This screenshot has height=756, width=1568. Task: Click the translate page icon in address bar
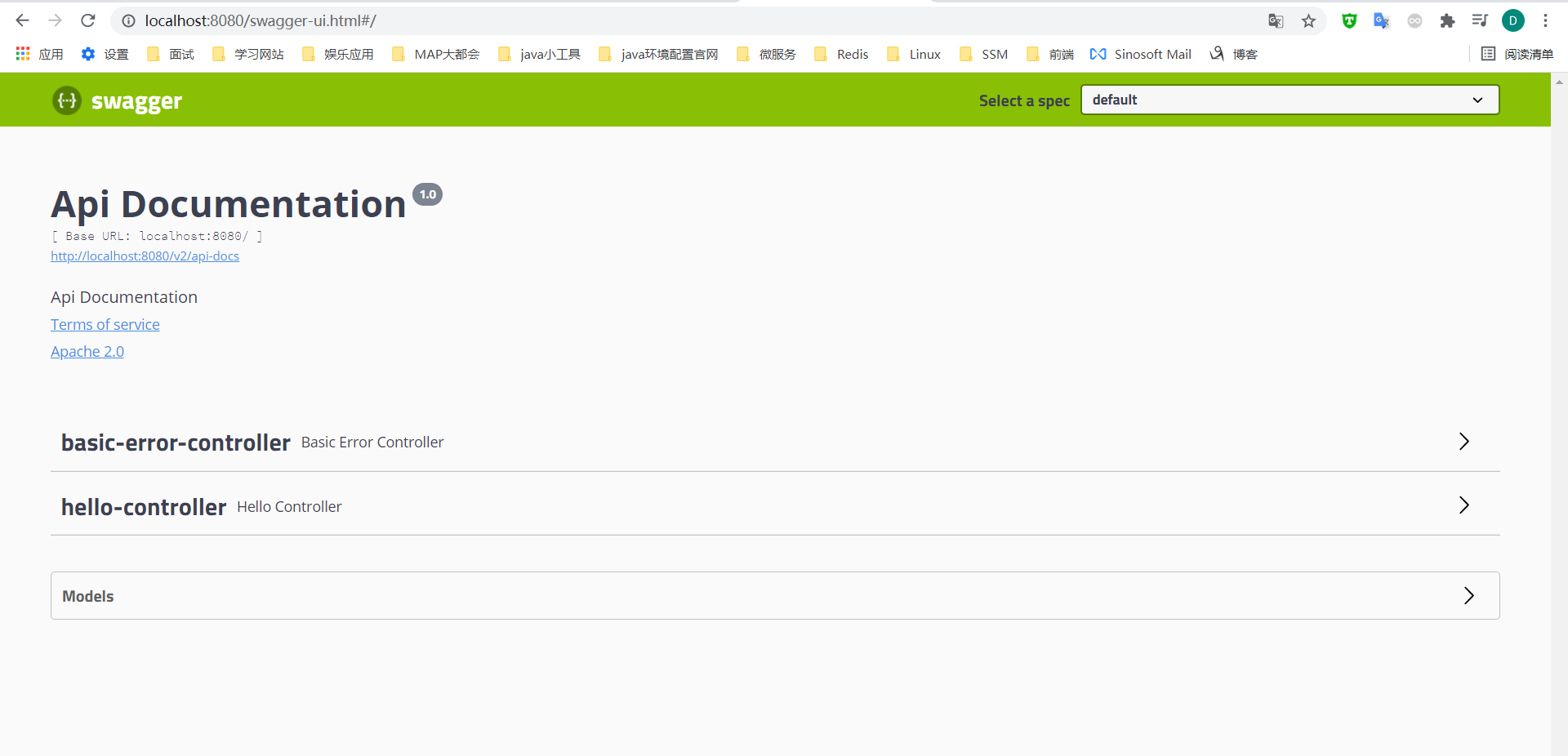[x=1276, y=21]
